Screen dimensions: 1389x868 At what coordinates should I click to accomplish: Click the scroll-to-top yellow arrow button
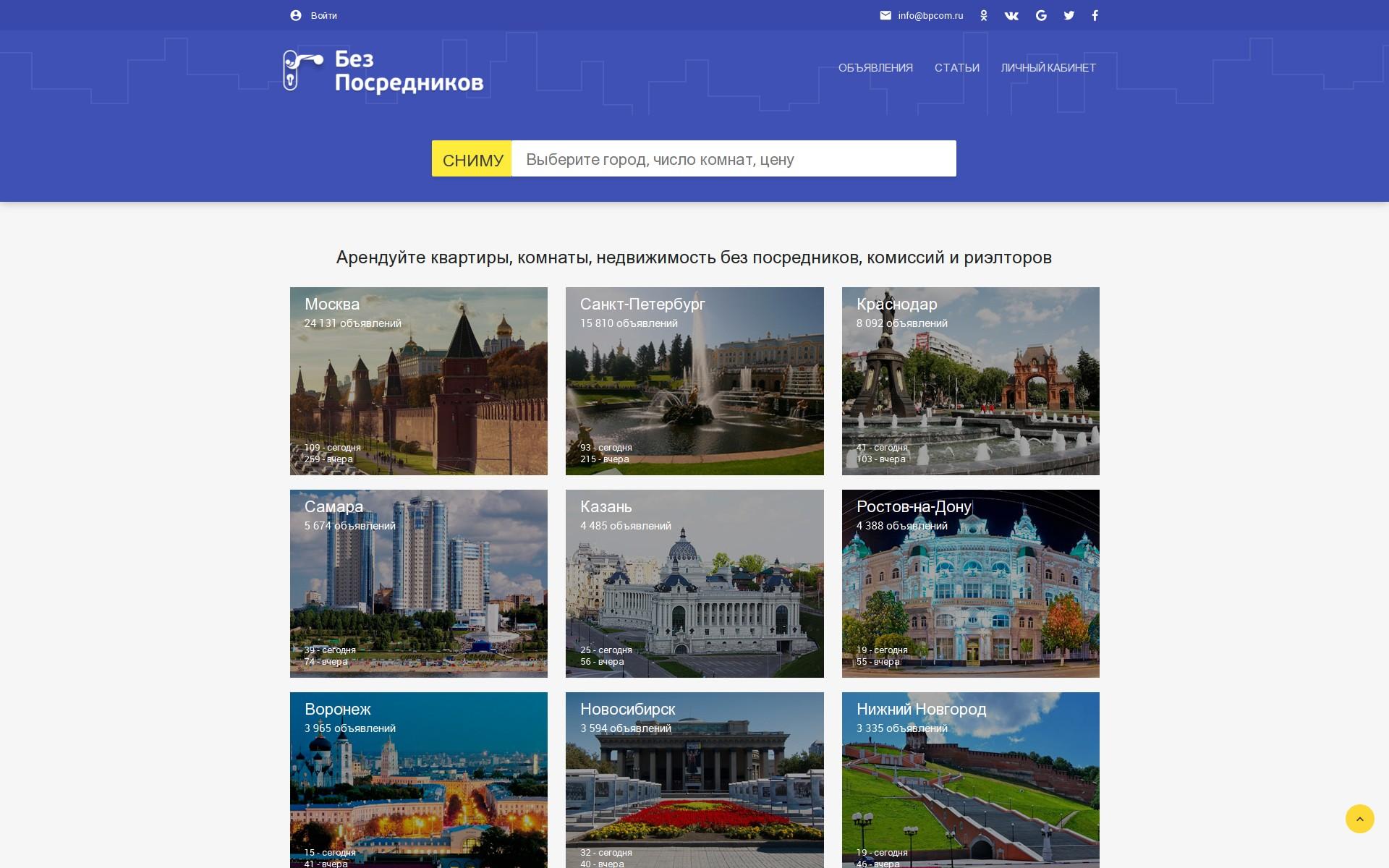pos(1359,819)
